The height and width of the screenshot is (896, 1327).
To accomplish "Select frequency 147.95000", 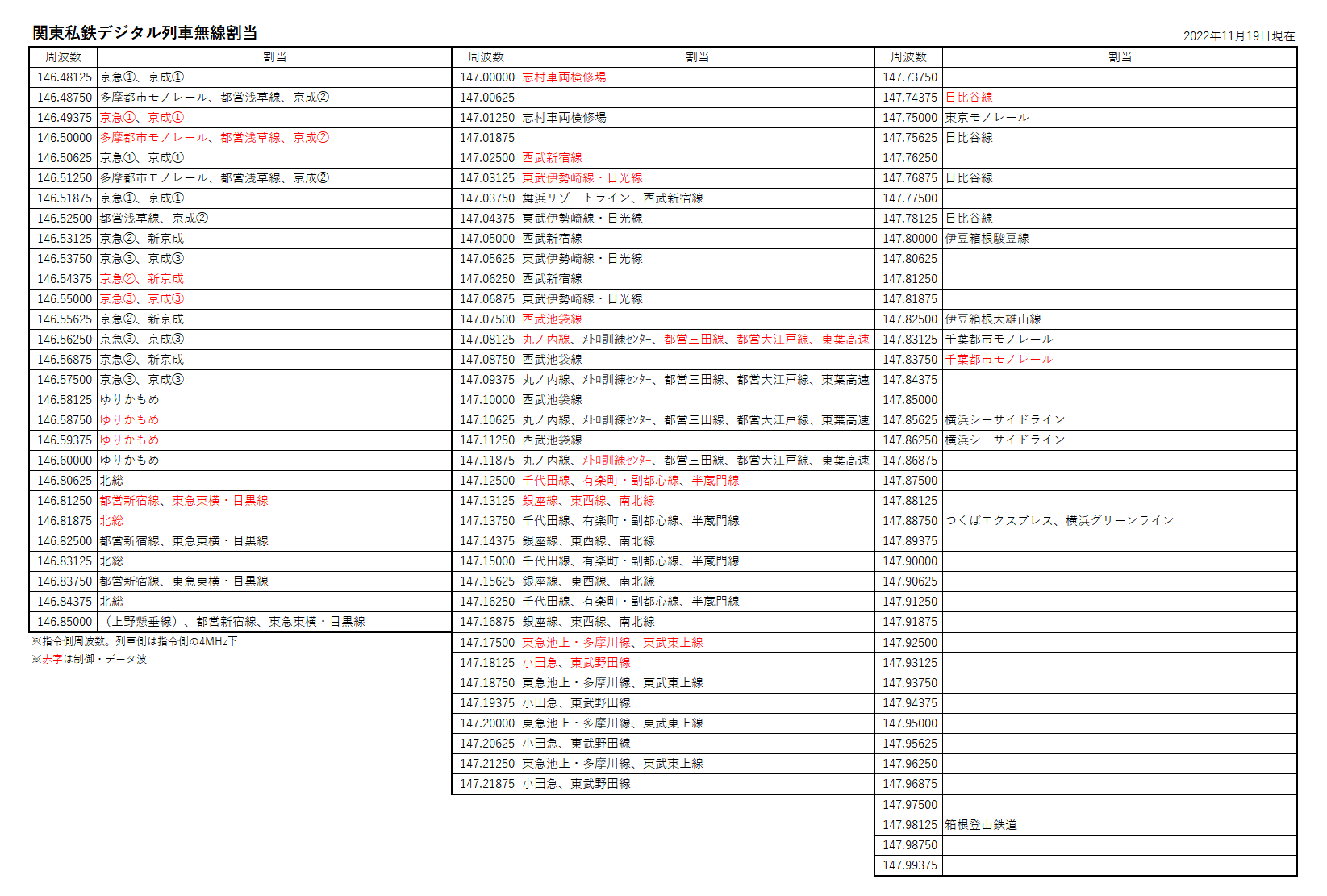I will pyautogui.click(x=910, y=723).
